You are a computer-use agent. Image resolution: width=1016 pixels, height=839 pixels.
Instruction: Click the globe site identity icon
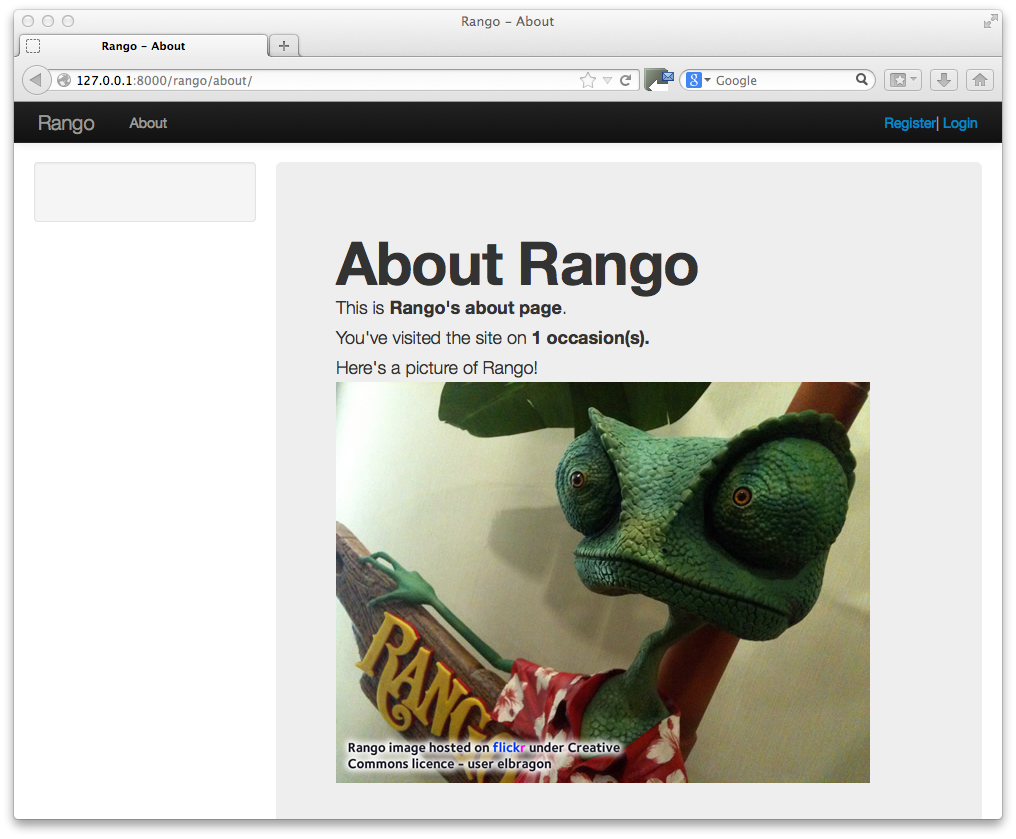pos(64,80)
